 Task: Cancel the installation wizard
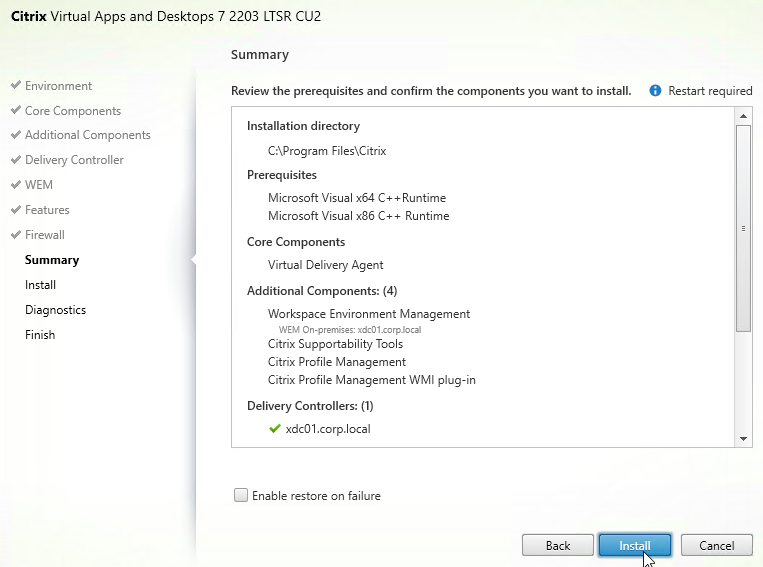(x=716, y=546)
